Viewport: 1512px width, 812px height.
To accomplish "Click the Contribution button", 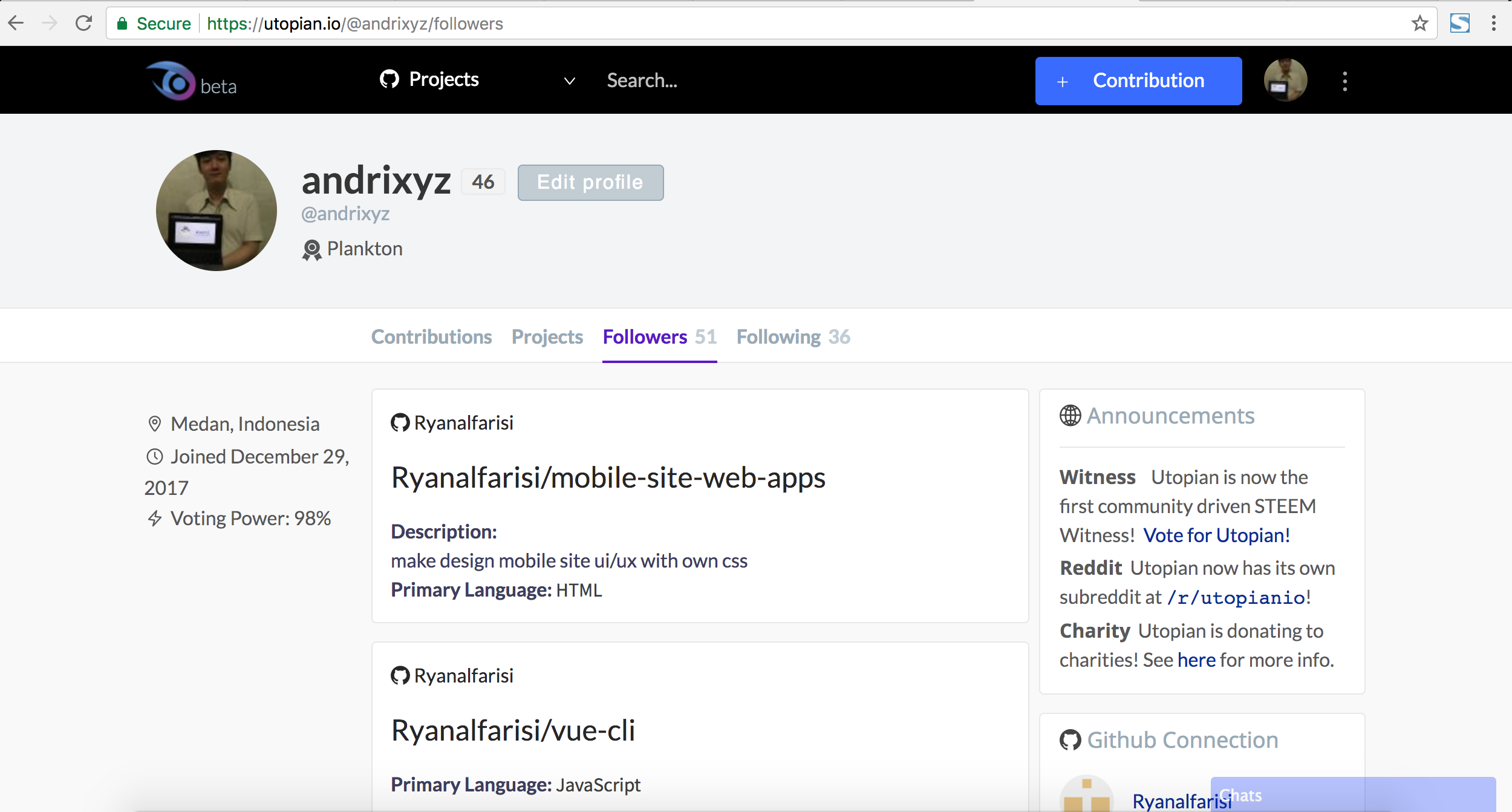I will pos(1138,81).
